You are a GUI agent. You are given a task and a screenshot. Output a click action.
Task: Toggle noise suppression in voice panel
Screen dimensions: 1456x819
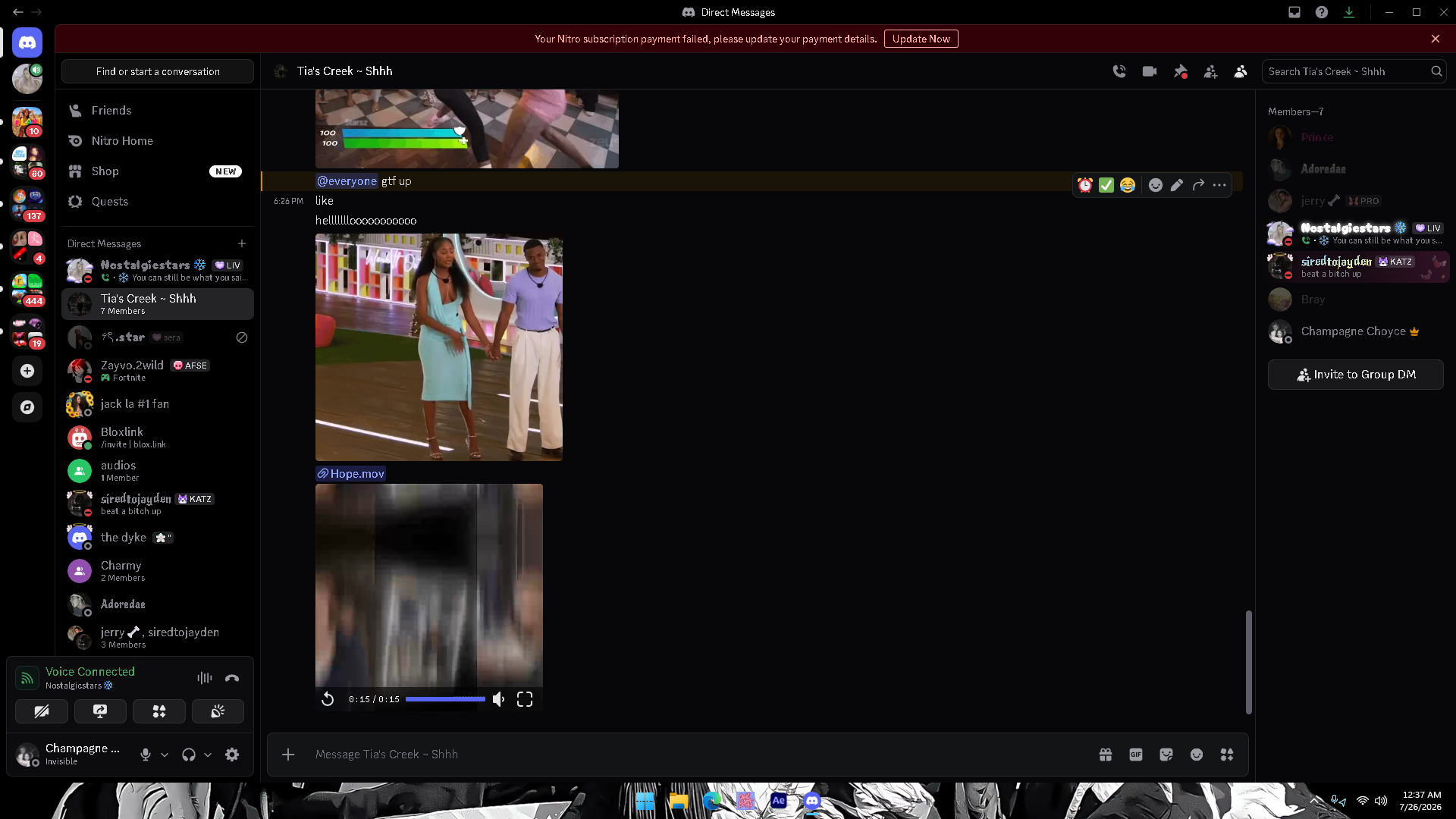[205, 678]
